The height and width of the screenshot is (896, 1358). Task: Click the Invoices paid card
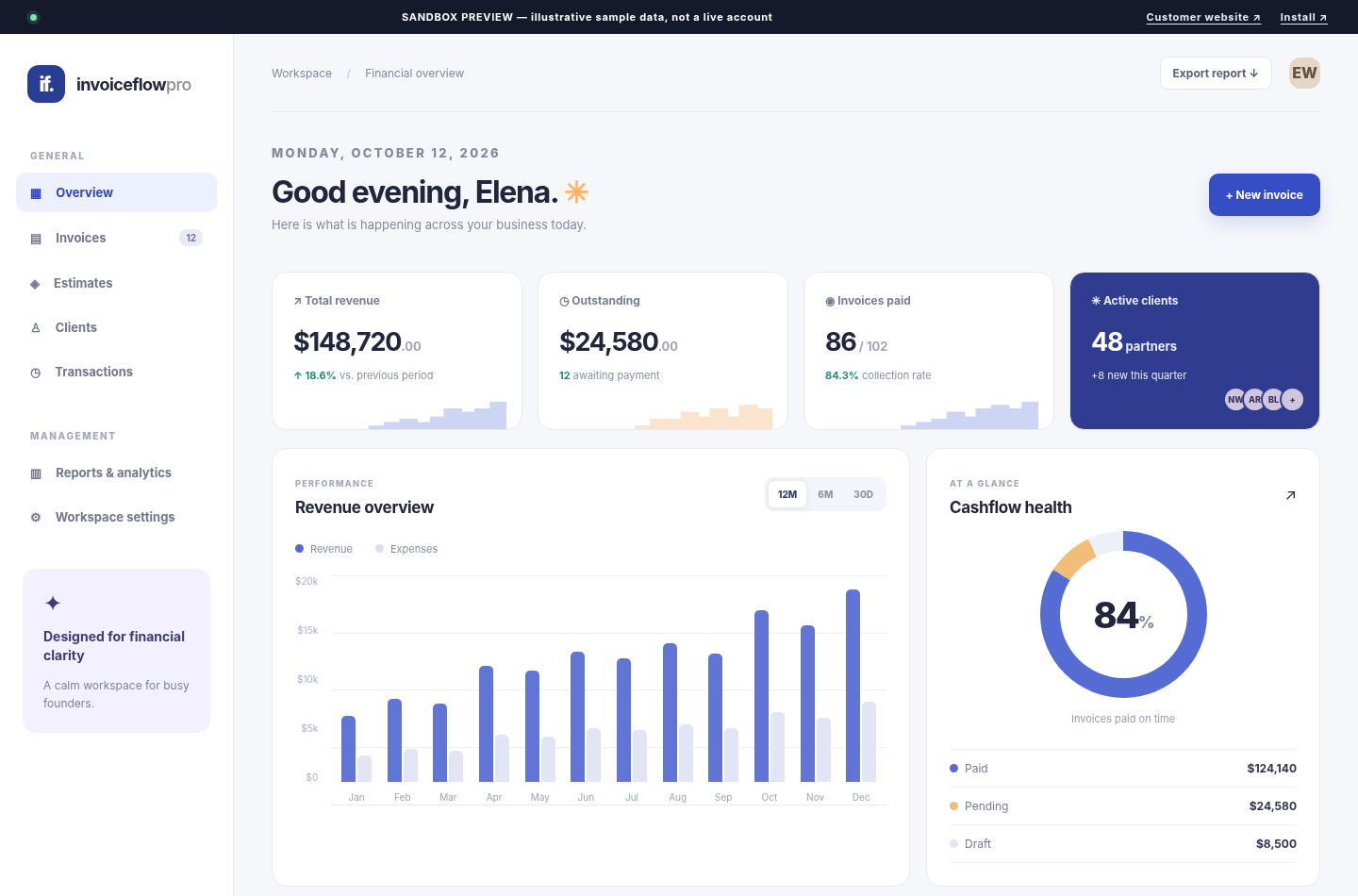[929, 351]
